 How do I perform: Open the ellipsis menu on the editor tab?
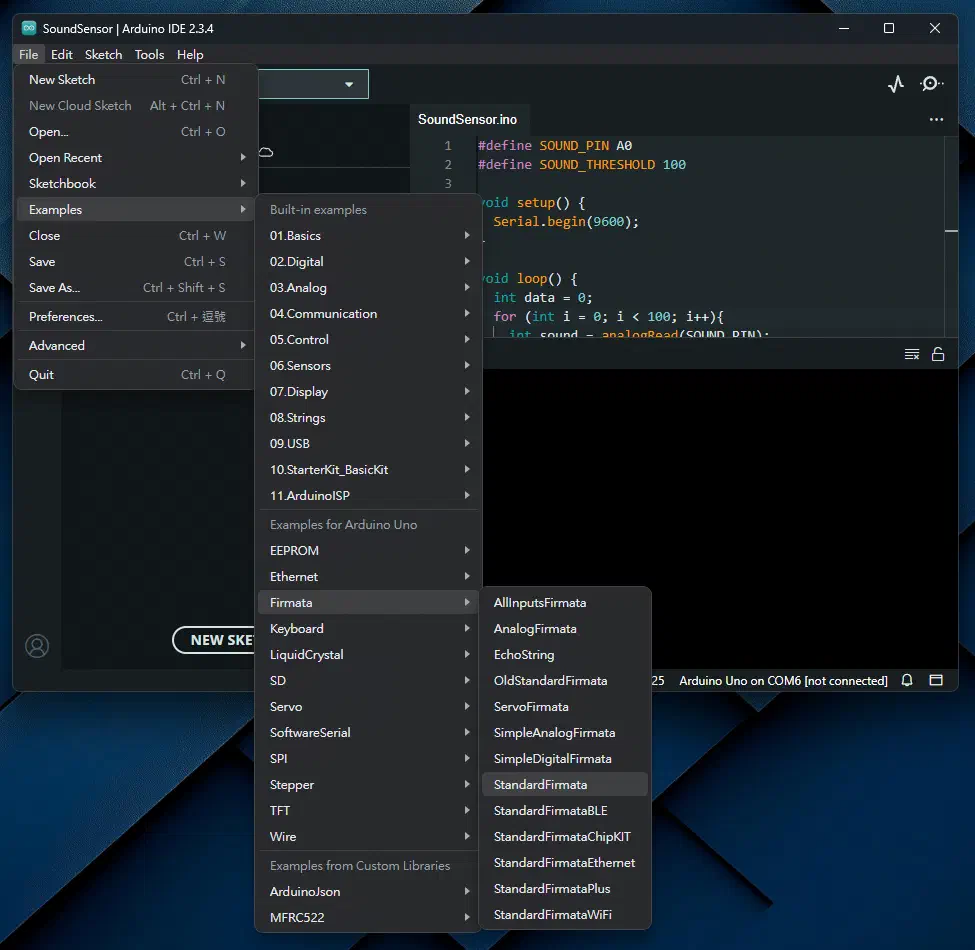[x=936, y=119]
